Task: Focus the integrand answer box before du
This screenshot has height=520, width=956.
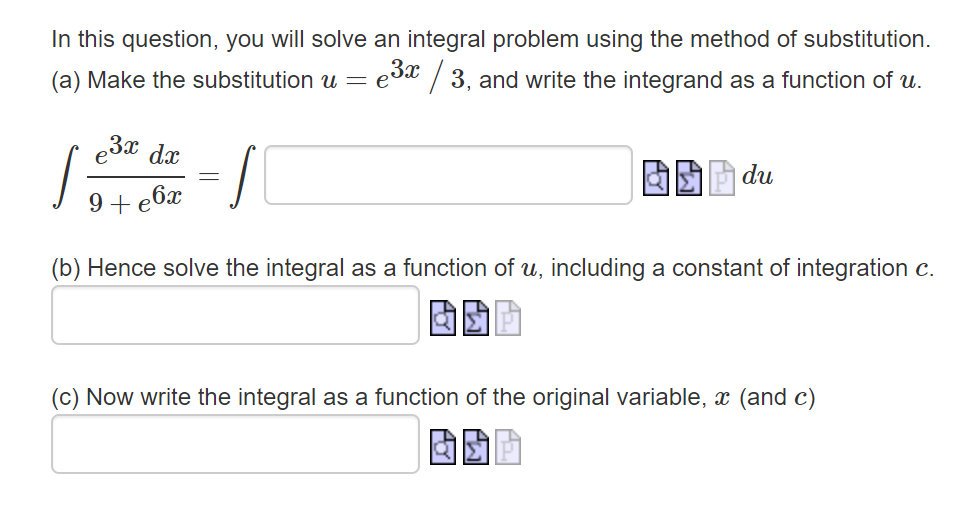Action: [x=448, y=175]
